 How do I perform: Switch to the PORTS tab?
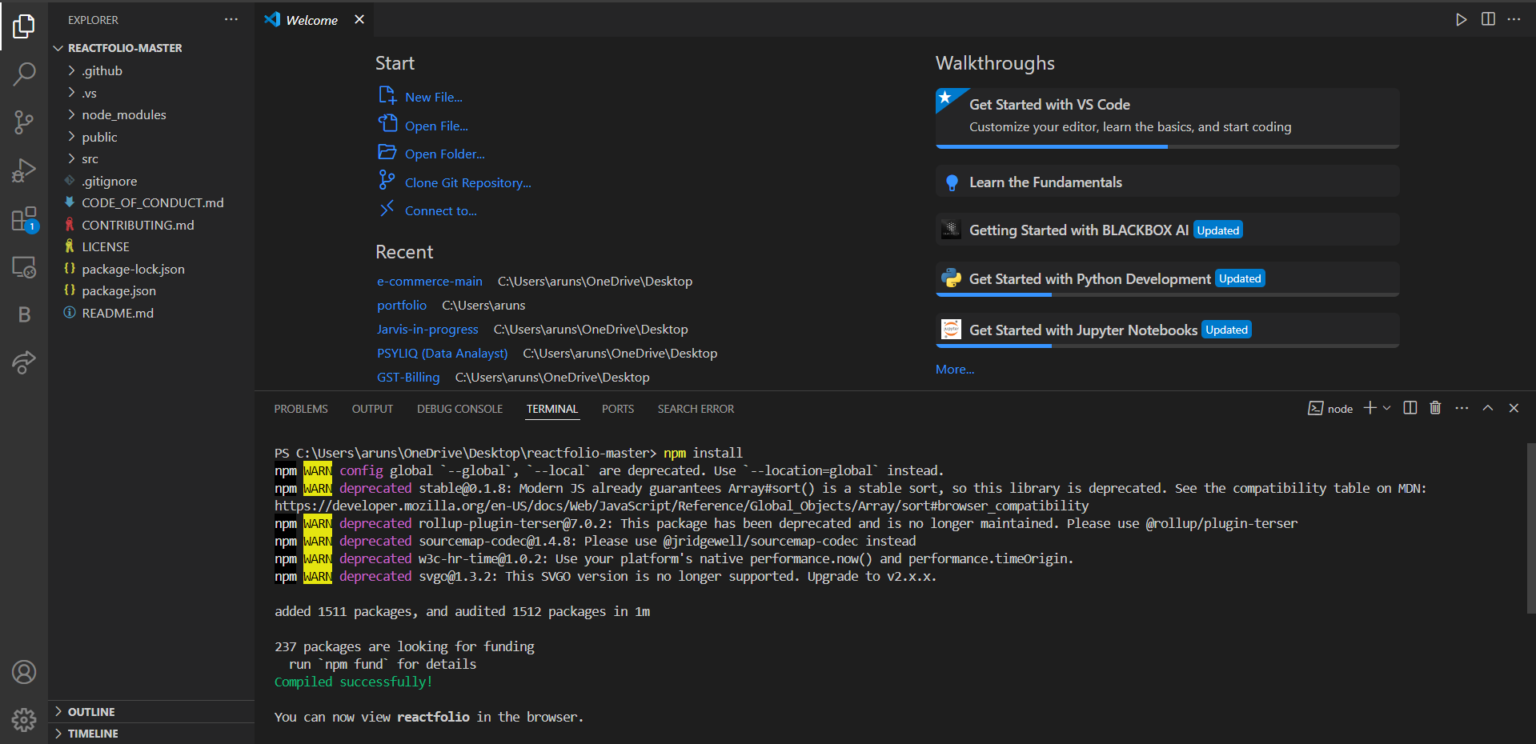tap(617, 408)
